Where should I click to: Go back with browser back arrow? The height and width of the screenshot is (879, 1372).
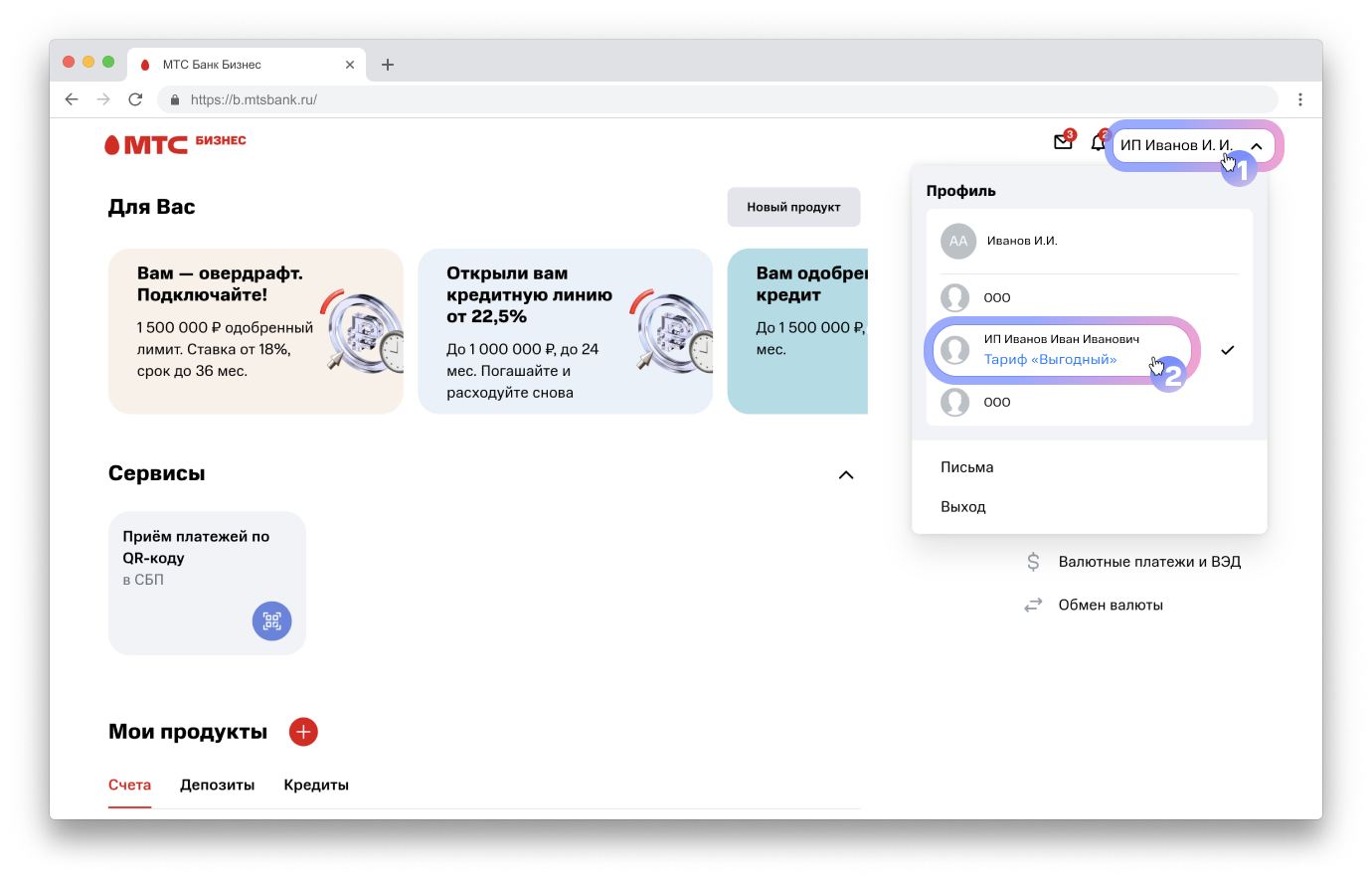[72, 99]
